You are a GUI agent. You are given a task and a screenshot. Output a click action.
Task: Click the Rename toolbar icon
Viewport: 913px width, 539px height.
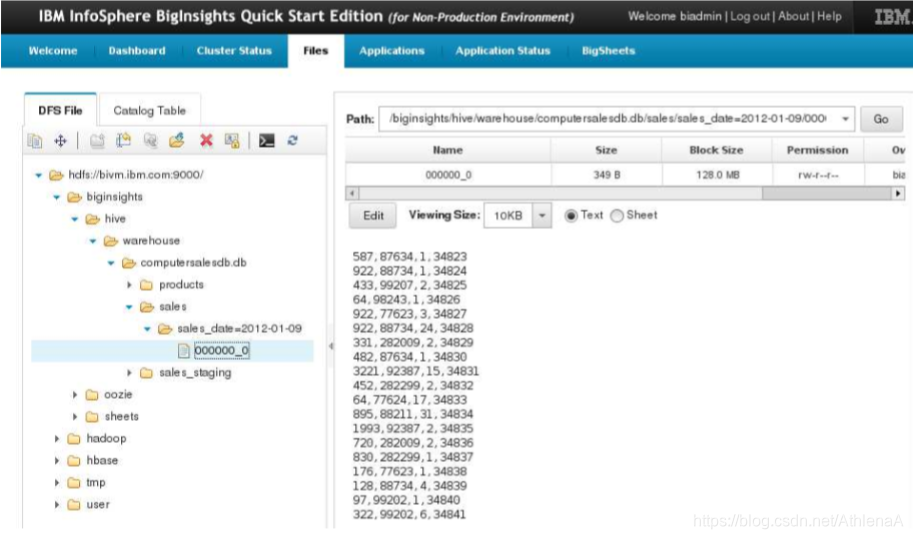[123, 140]
